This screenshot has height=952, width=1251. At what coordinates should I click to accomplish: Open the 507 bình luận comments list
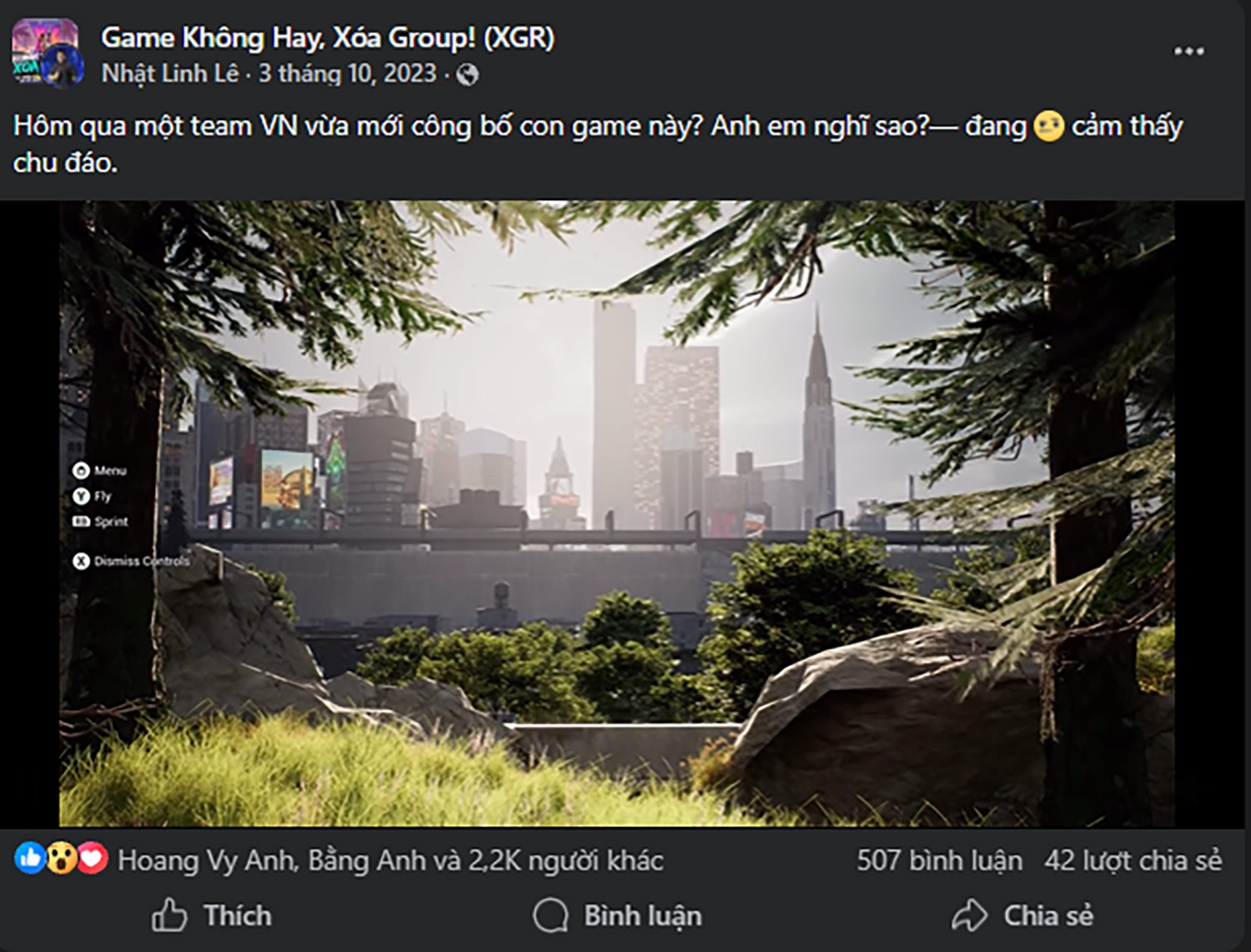pos(939,860)
